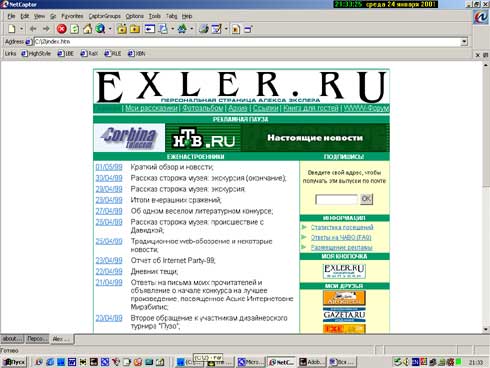Click the Search globe icon in toolbar

click(x=100, y=29)
